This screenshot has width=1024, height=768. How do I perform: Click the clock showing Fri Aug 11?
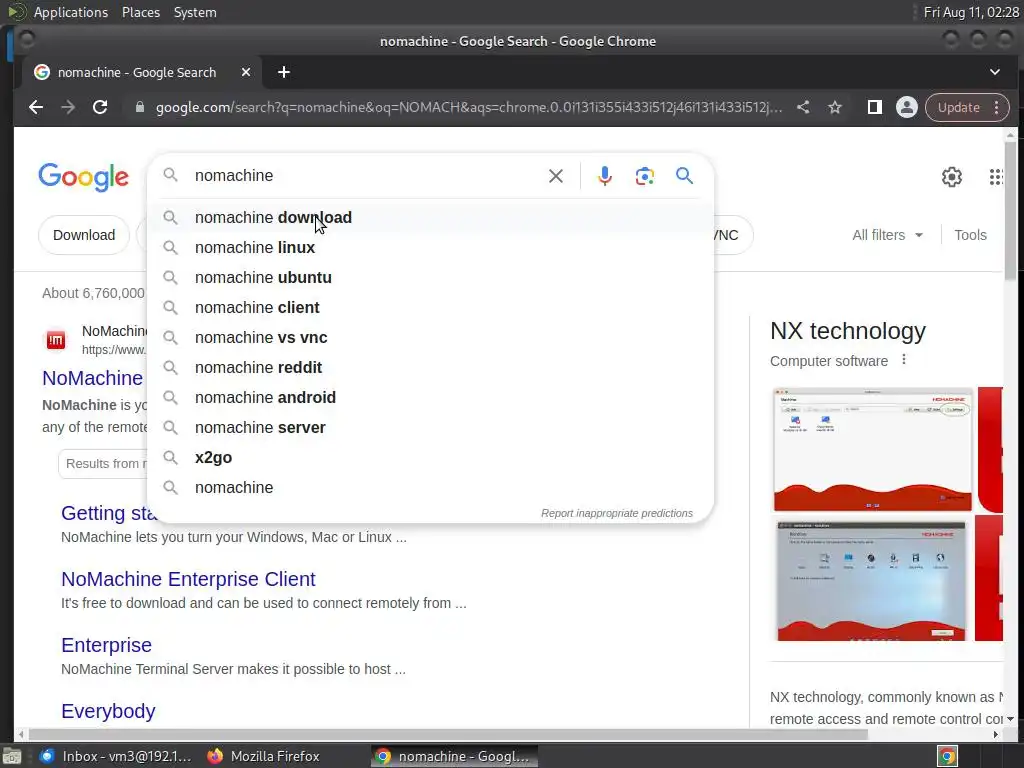click(970, 12)
